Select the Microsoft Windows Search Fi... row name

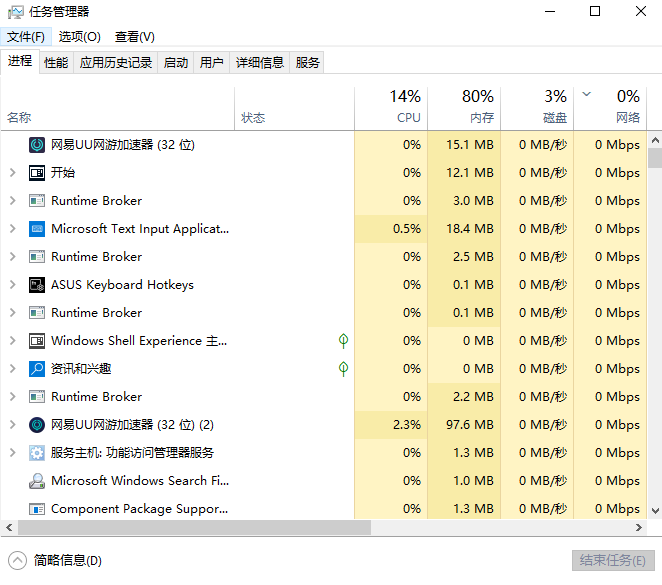click(140, 481)
